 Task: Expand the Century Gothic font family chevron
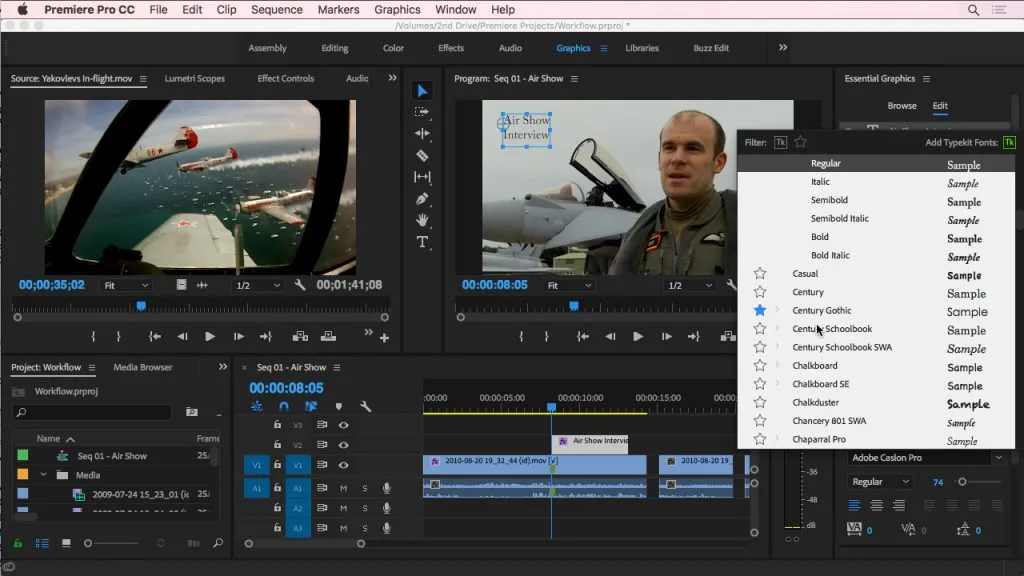778,311
